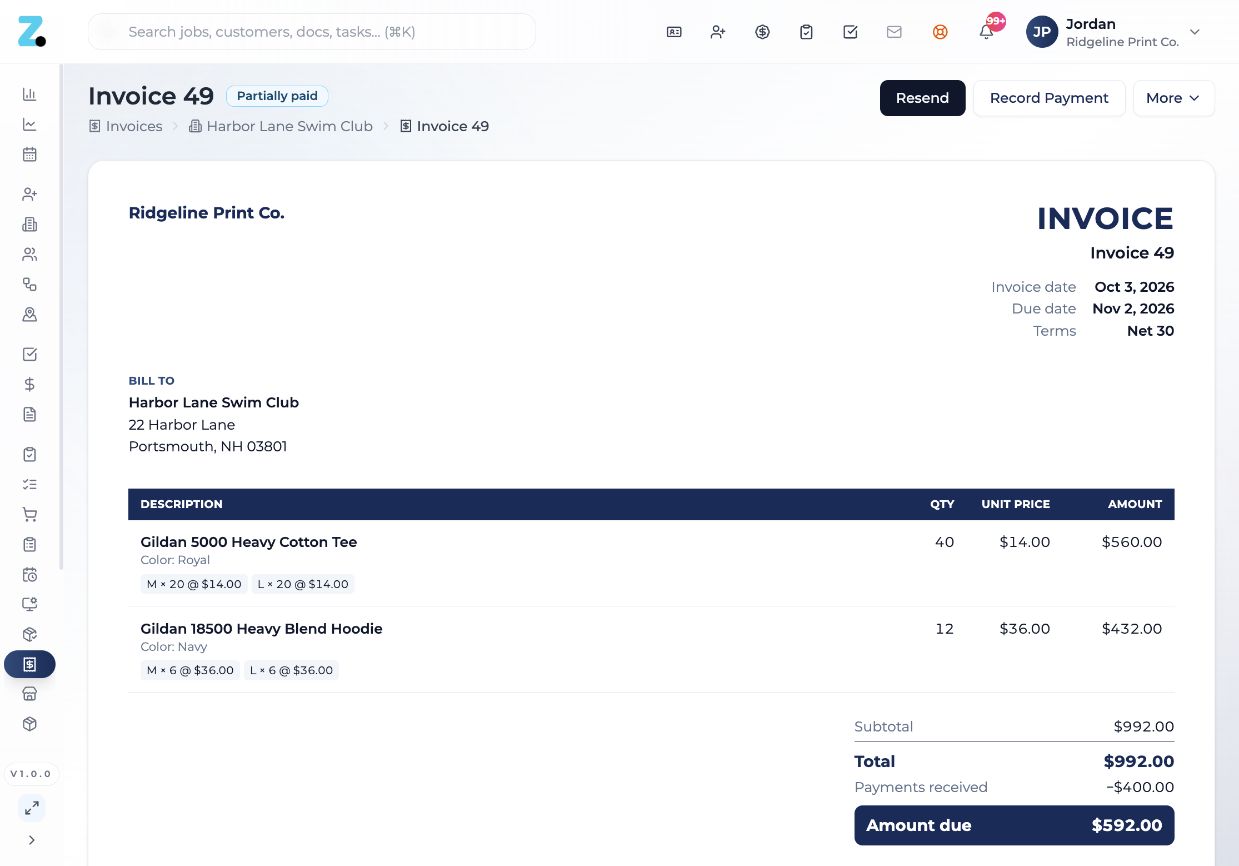Open the calendar clock schedule icon
Viewport: 1239px width, 866px height.
30,574
